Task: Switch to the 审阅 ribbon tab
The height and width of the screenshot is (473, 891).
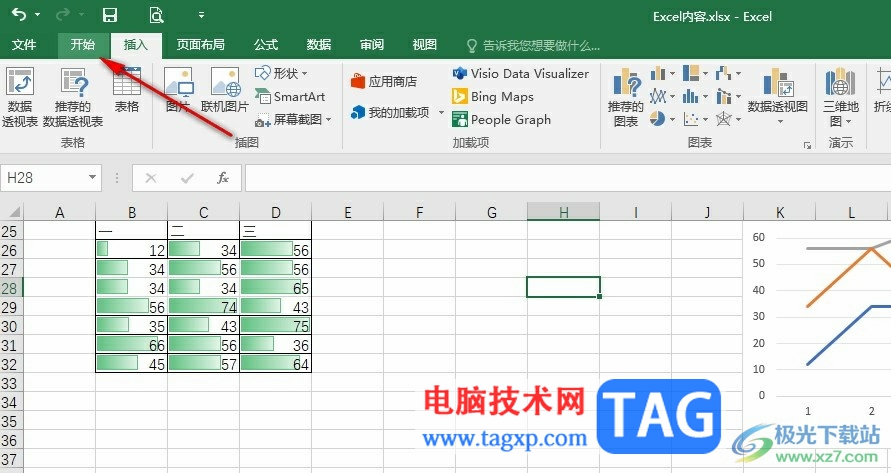Action: pos(372,45)
